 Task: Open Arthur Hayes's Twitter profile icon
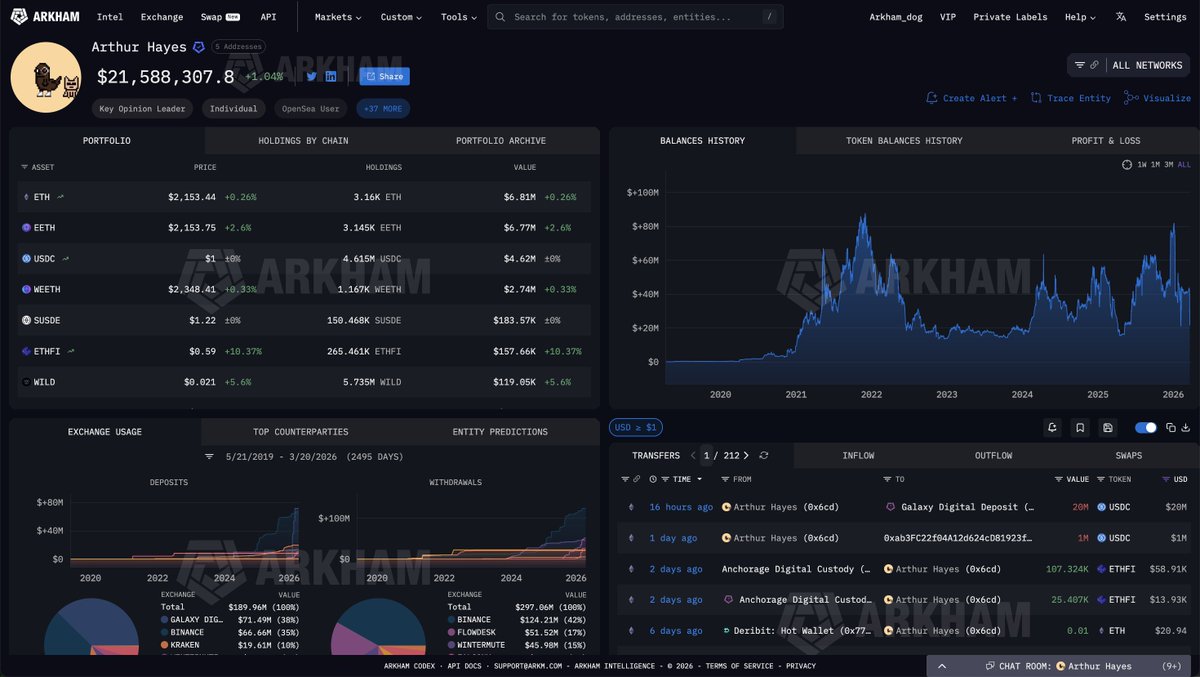[311, 76]
